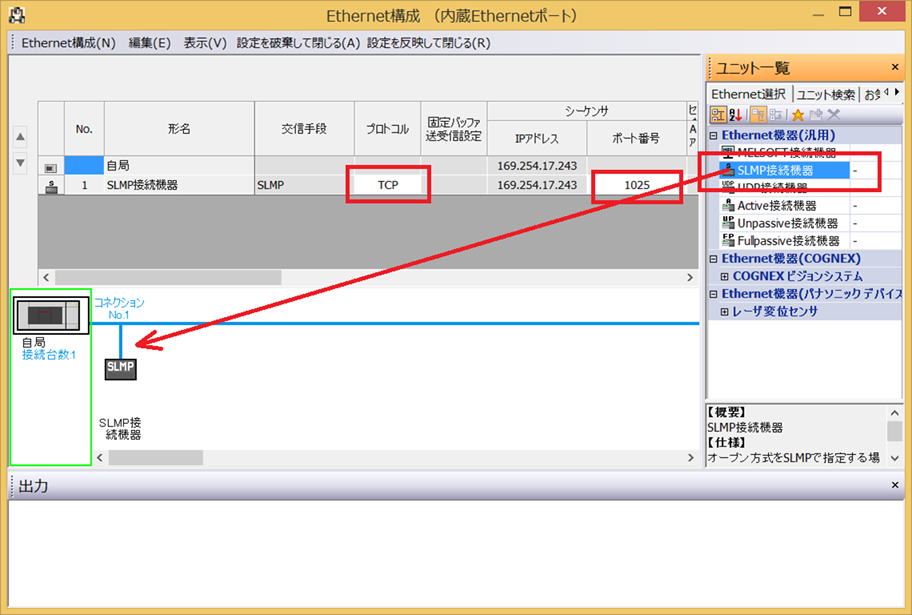Screen dimensions: 912x615
Task: Open the Ethernet構成(N) menu
Action: [68, 43]
